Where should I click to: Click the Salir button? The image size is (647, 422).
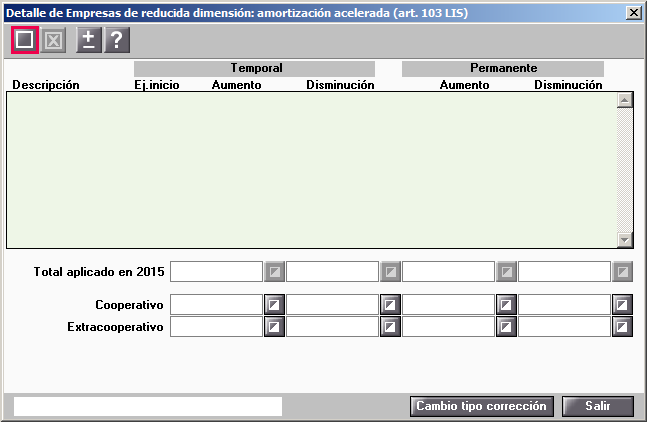point(597,406)
